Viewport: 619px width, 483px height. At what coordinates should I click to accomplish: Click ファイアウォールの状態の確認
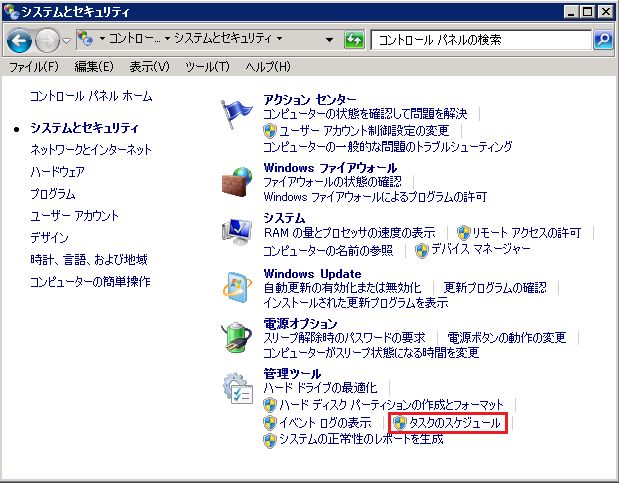(332, 182)
